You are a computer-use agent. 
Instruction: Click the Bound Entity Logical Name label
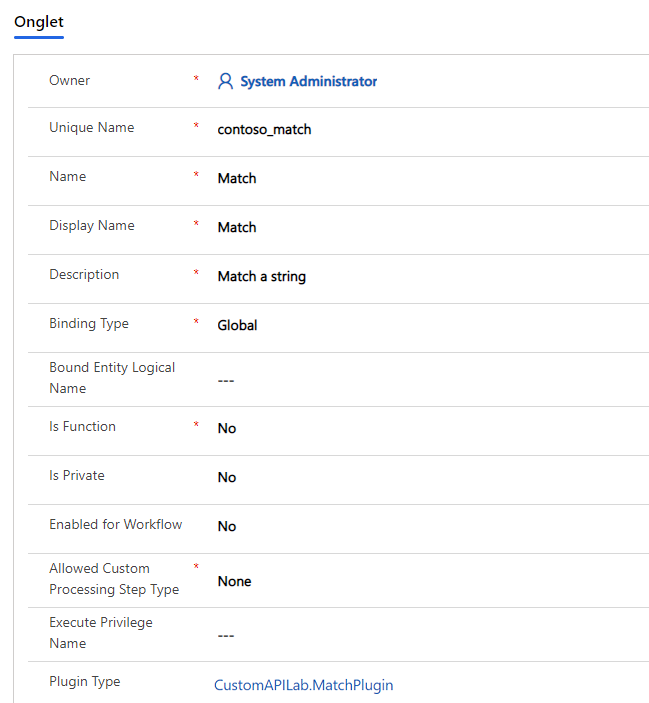[112, 378]
